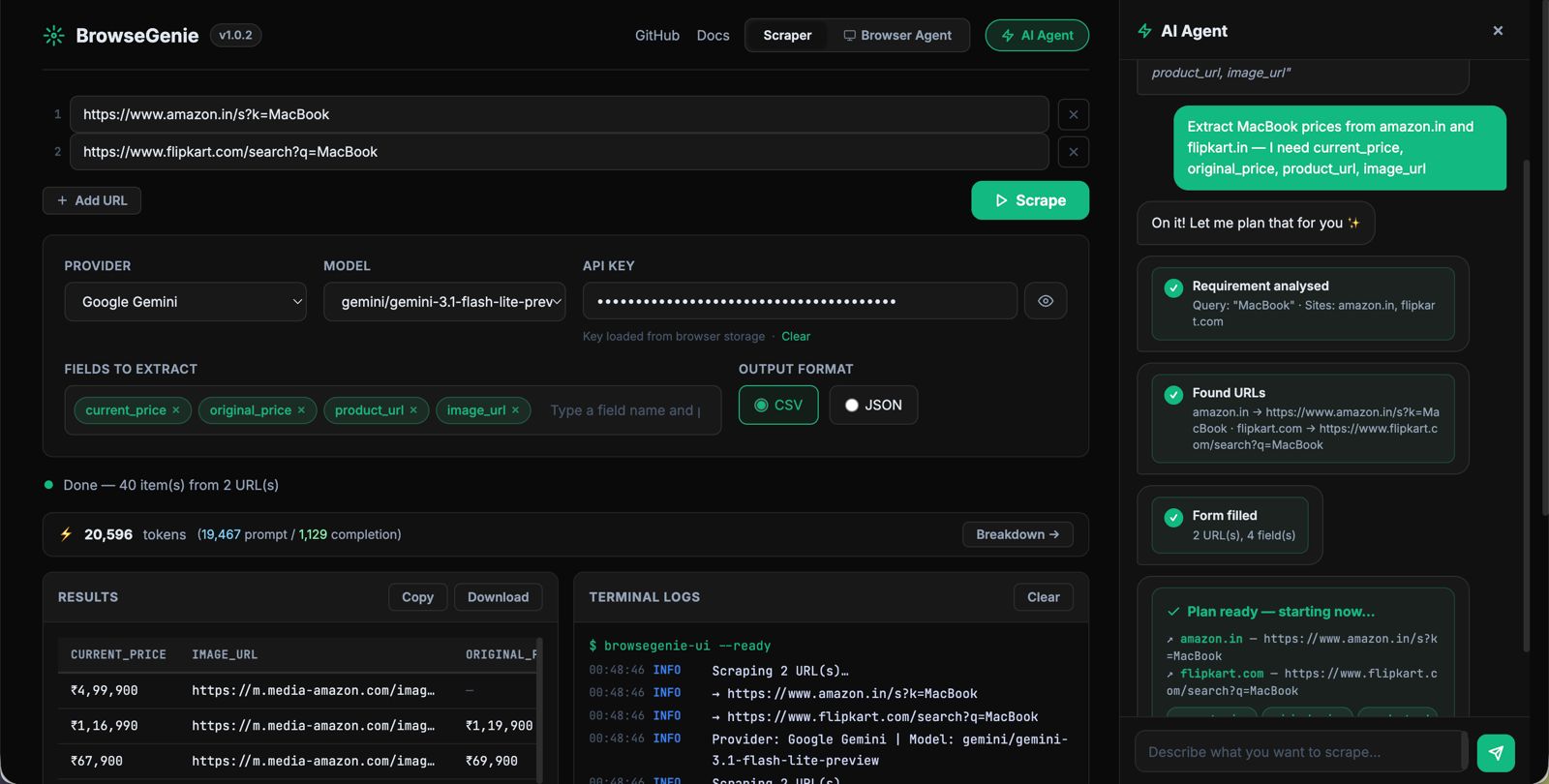1549x784 pixels.
Task: Remove the flipkart.com URL row
Action: pyautogui.click(x=1073, y=152)
